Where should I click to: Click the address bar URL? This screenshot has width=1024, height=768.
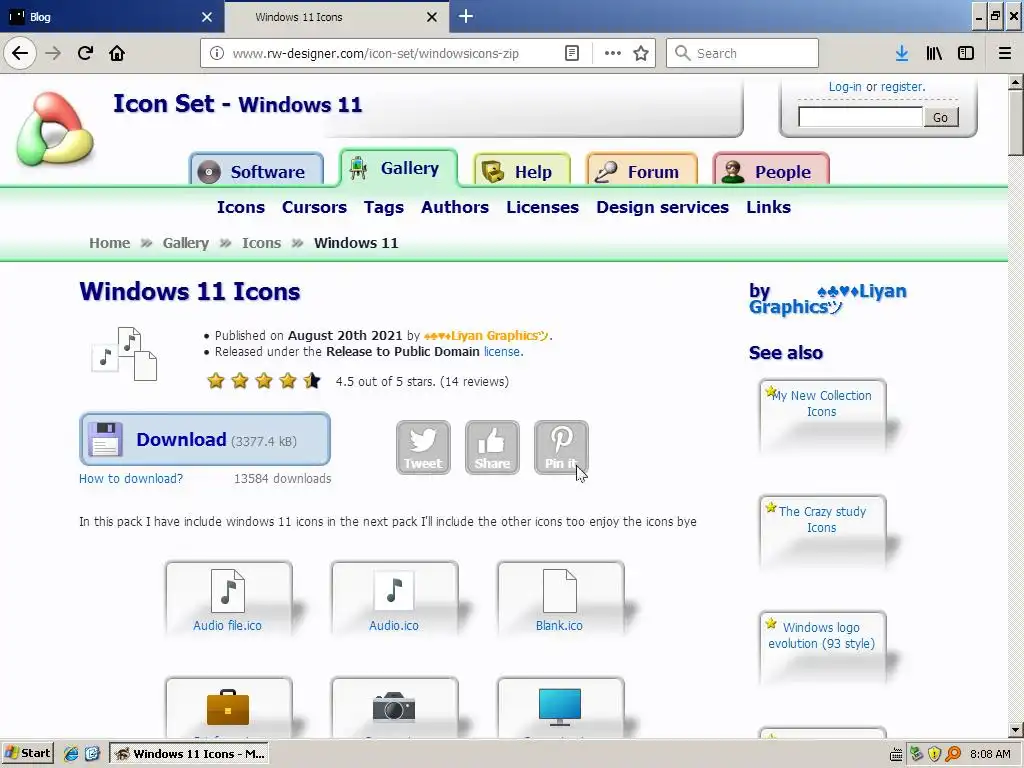click(376, 54)
